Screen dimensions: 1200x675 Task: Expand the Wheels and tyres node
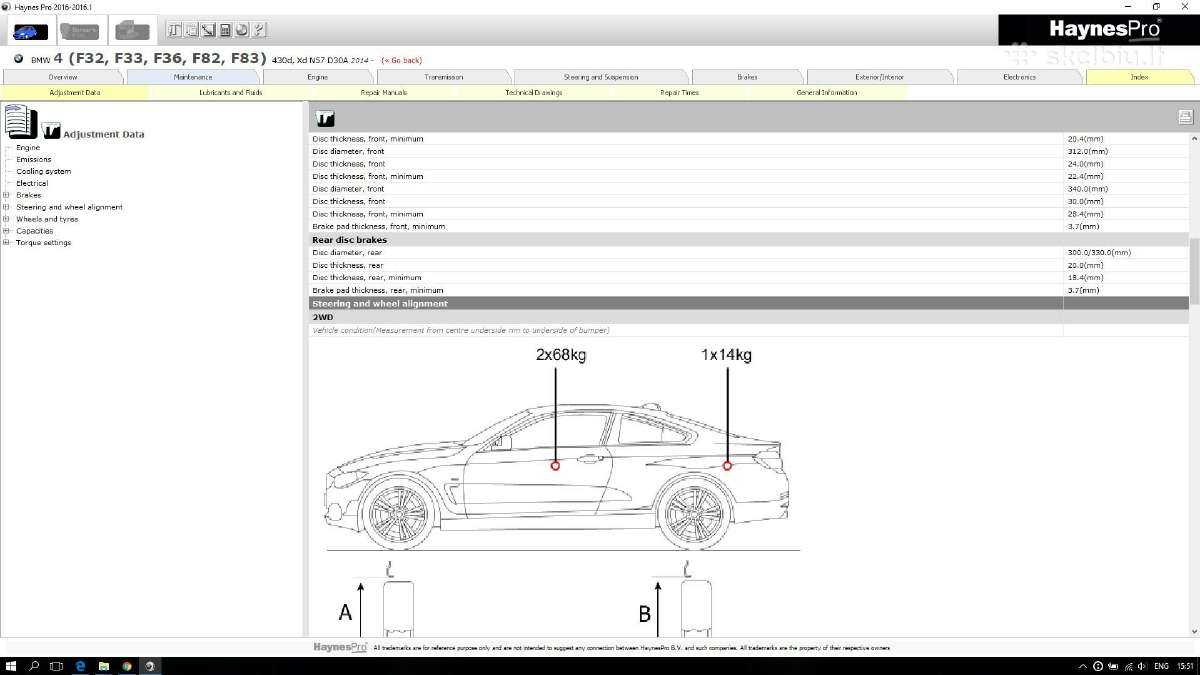[x=6, y=219]
